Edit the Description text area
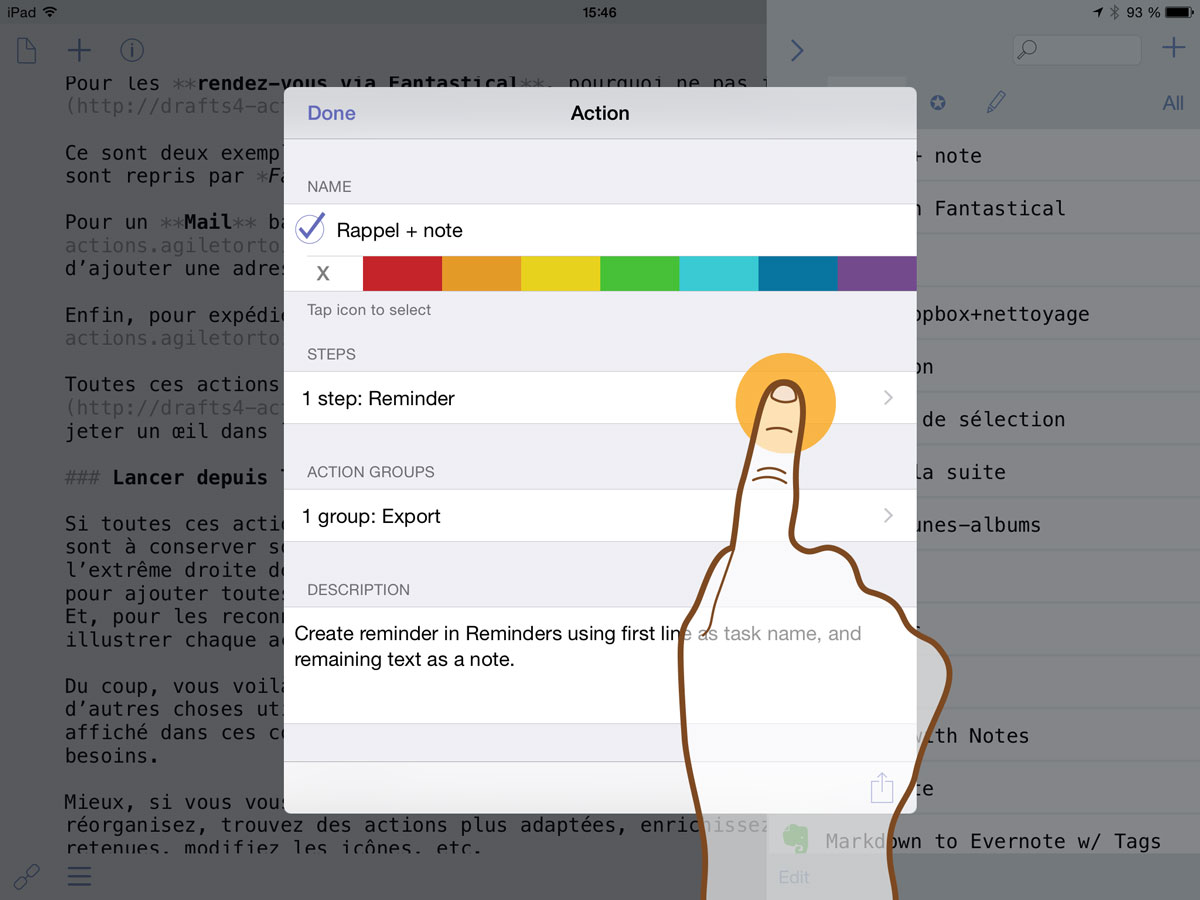Screen dimensions: 1200x900 tap(600, 665)
